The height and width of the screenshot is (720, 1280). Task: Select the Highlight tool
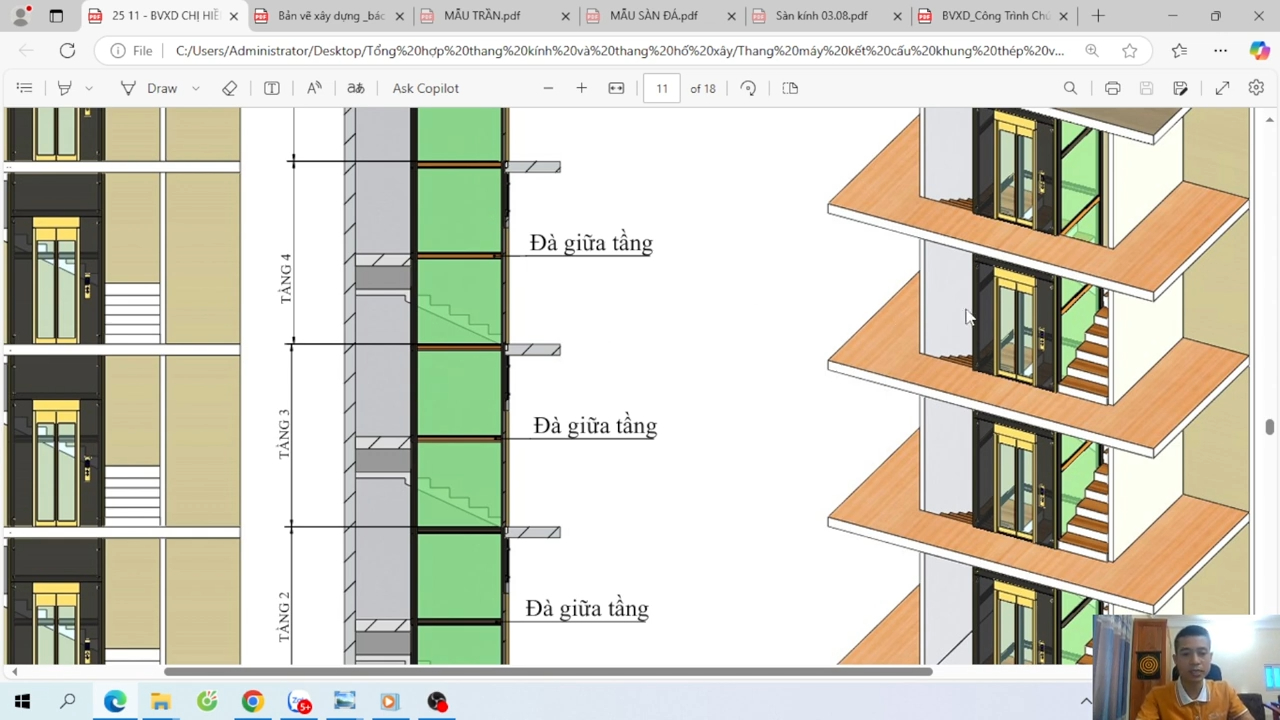coord(65,88)
